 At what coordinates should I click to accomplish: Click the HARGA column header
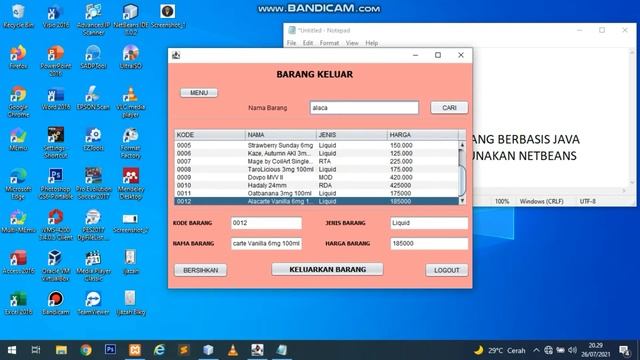click(422, 135)
